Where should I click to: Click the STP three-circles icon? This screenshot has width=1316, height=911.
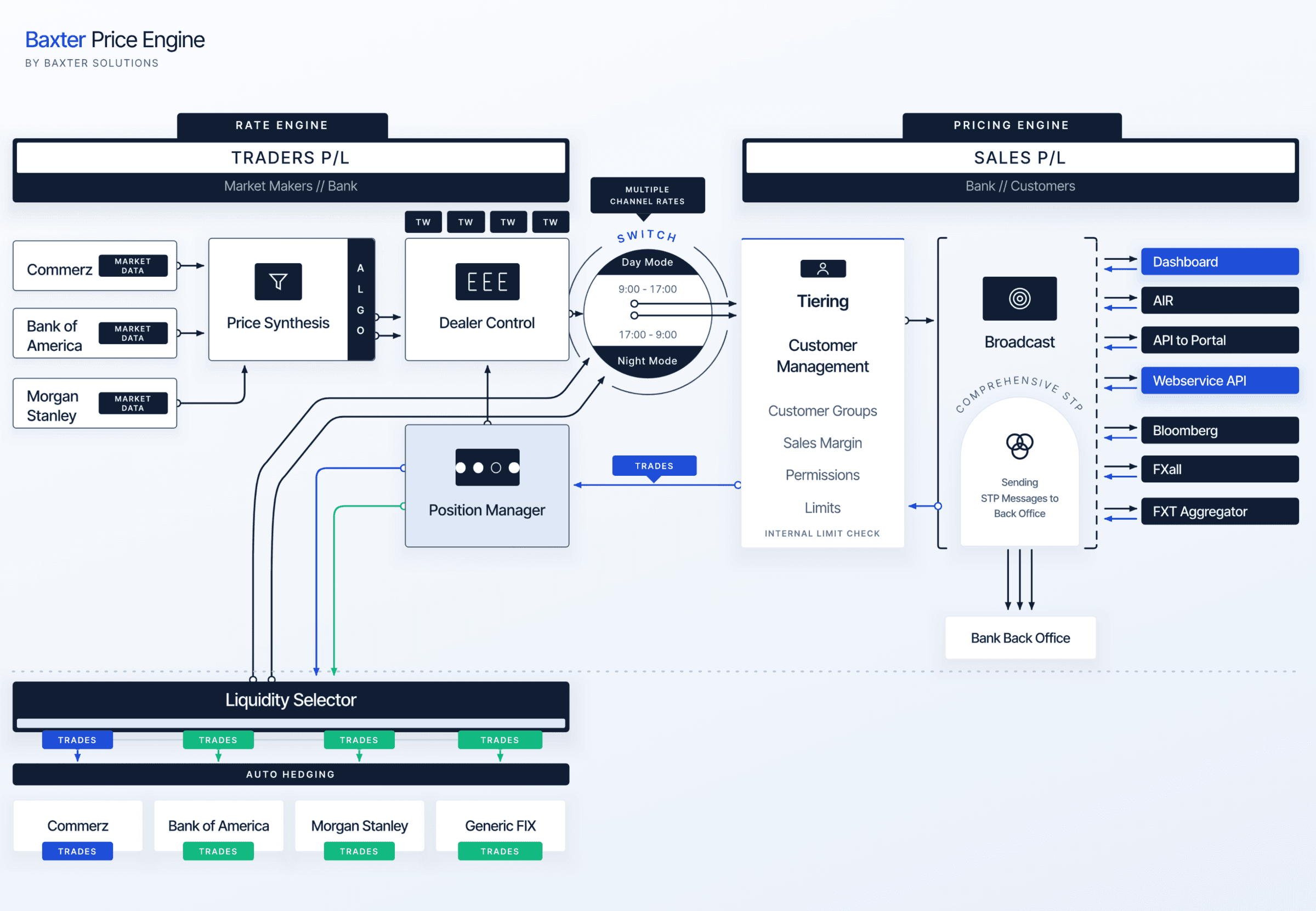coord(1019,445)
